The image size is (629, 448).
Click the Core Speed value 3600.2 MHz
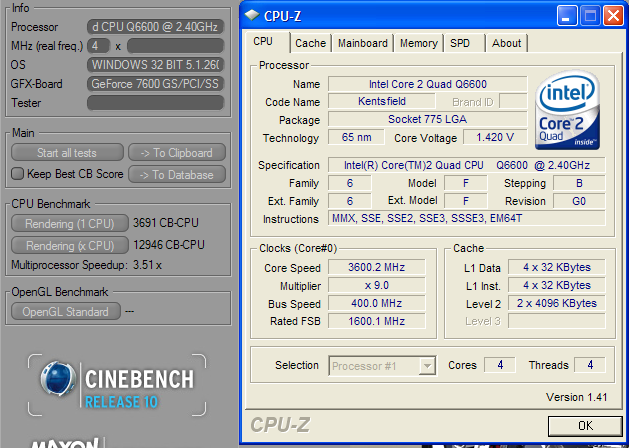tap(377, 267)
